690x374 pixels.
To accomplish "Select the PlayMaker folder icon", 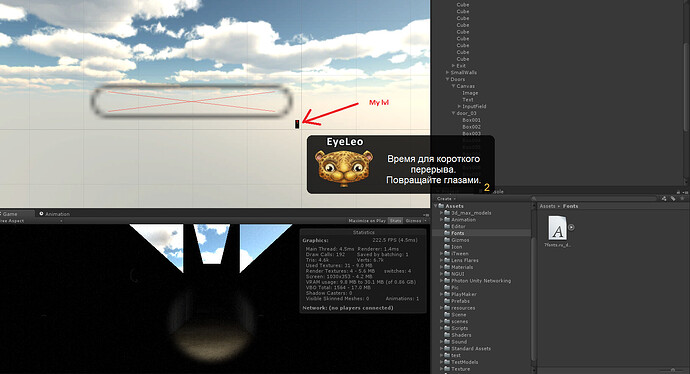I will tap(447, 294).
